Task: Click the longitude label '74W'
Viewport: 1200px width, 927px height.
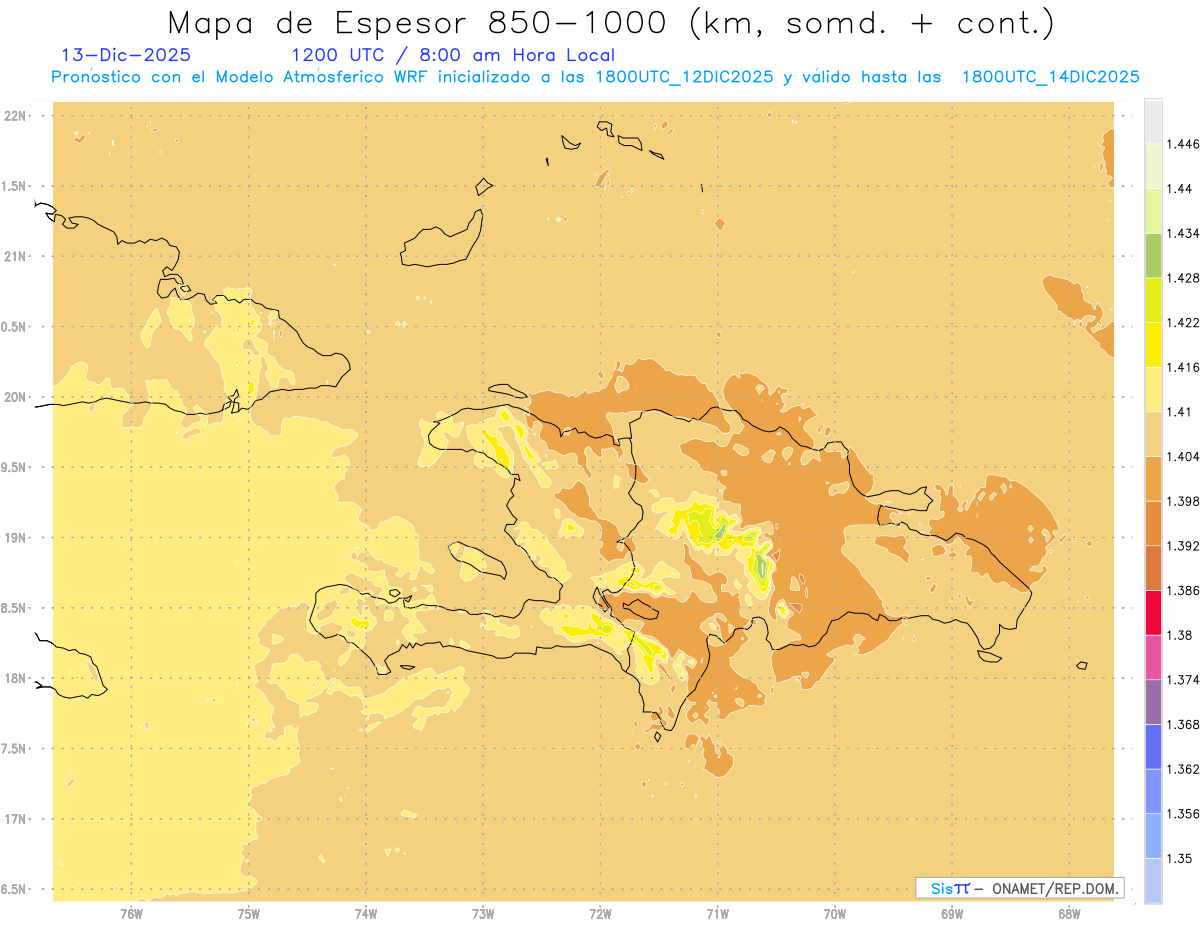Action: tap(366, 914)
